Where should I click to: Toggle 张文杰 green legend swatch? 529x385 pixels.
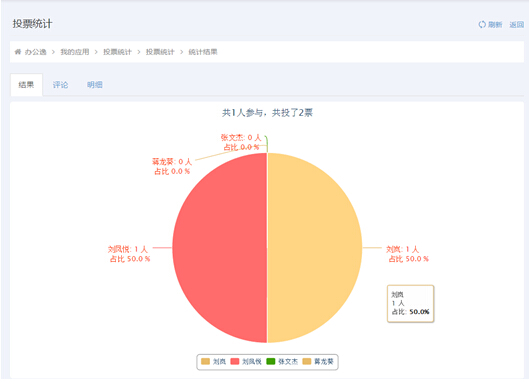271,361
